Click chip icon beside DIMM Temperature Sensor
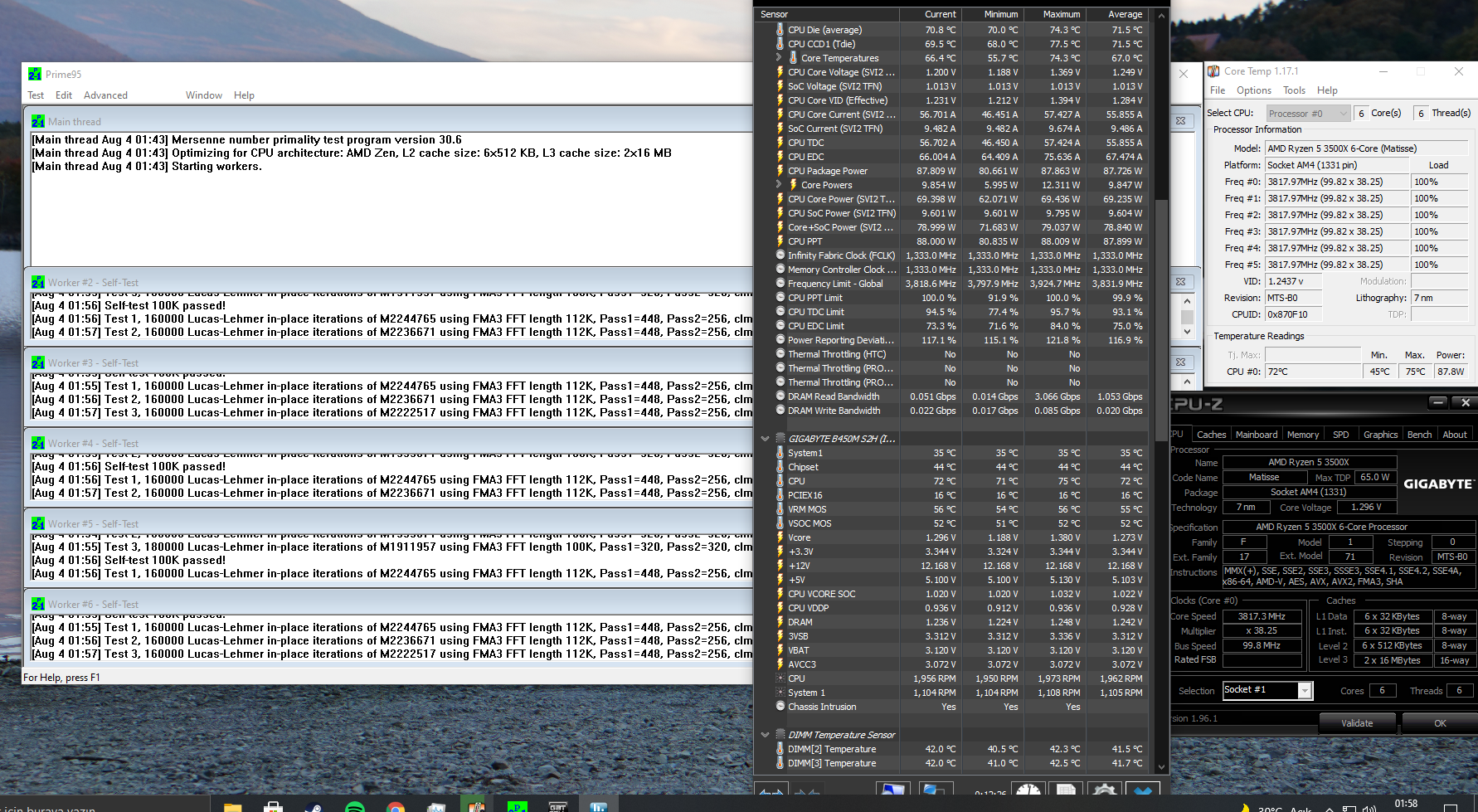The image size is (1478, 812). [x=780, y=734]
